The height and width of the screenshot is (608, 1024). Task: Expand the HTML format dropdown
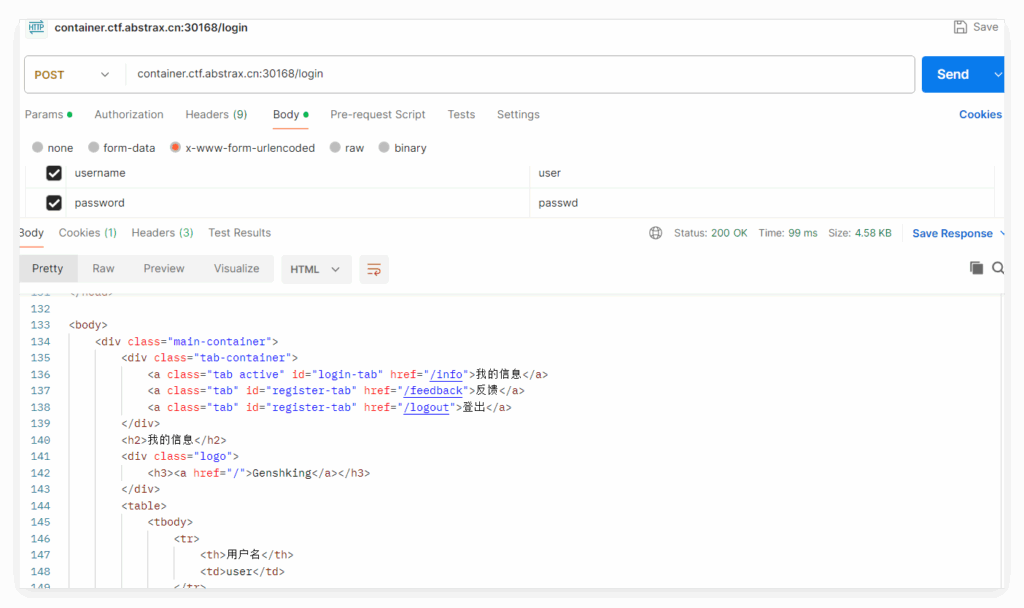click(x=315, y=269)
